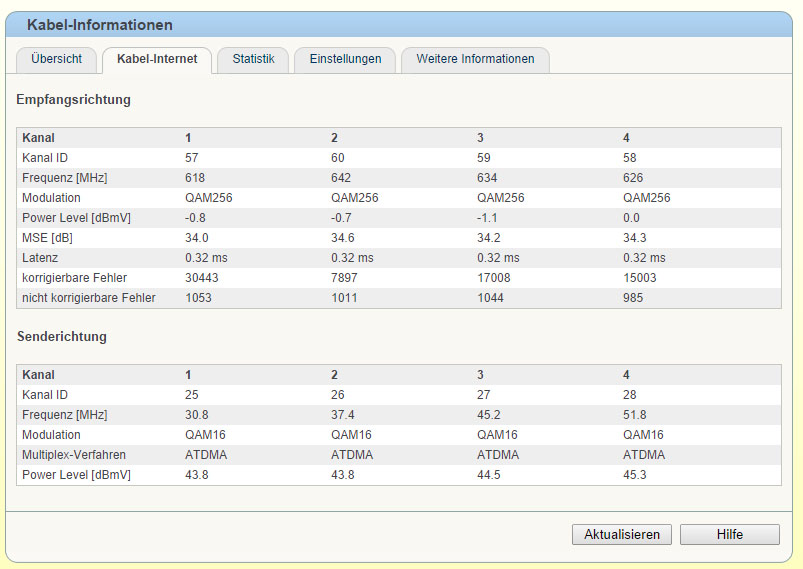
Task: Go to the Einstellungen tab
Action: tap(345, 59)
